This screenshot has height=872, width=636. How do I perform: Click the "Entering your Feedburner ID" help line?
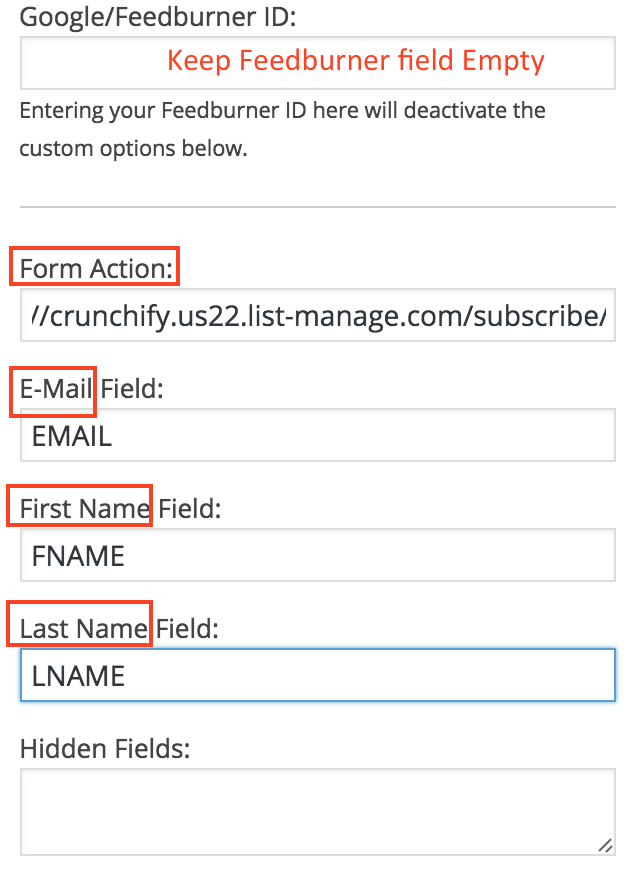(282, 109)
